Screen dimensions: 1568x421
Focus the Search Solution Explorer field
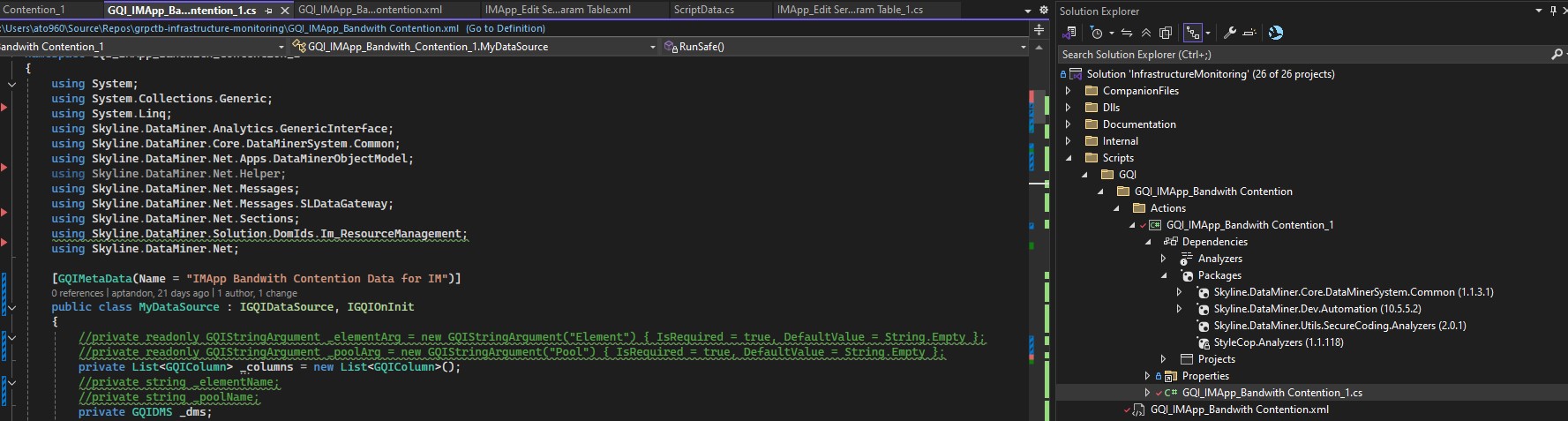click(1304, 55)
